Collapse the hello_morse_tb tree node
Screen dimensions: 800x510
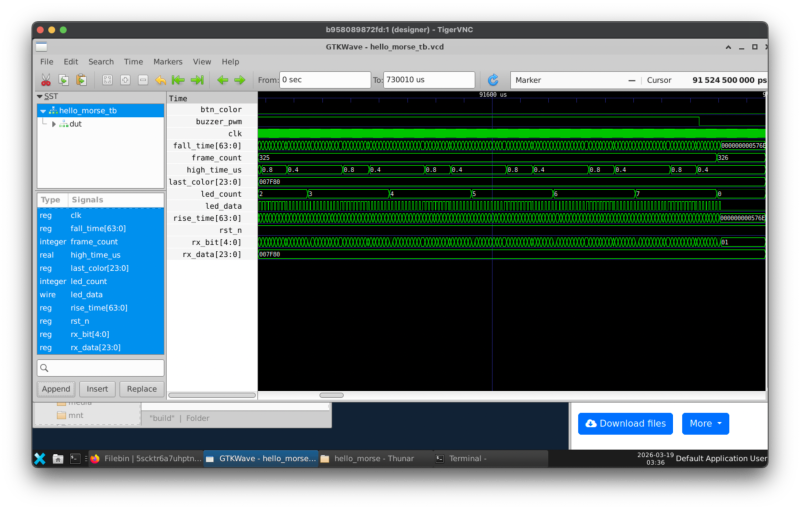[x=43, y=111]
